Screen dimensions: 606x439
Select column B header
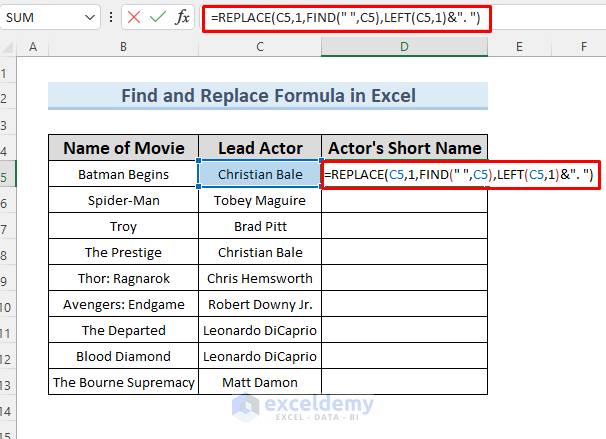pos(123,47)
